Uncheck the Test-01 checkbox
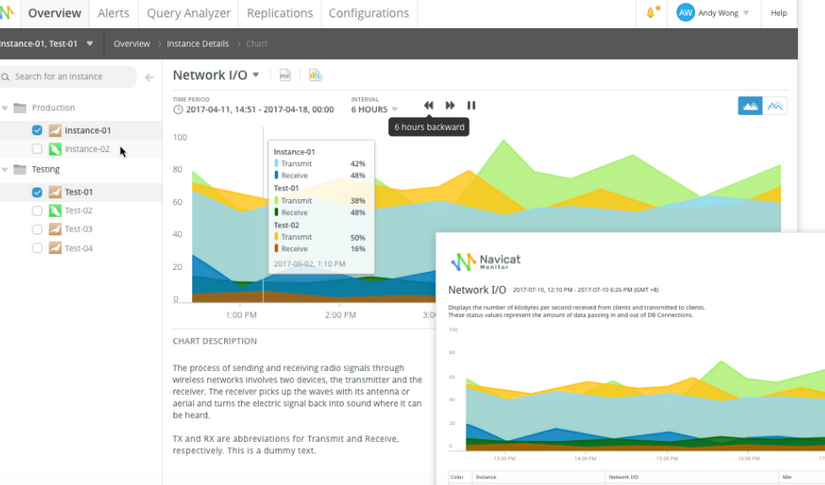The height and width of the screenshot is (485, 825). point(37,192)
